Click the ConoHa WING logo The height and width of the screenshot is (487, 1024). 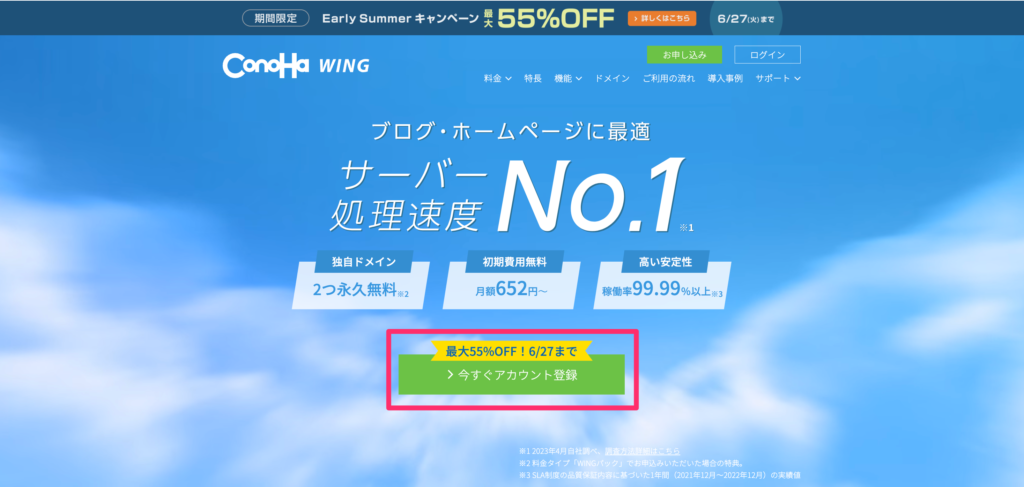[x=296, y=65]
